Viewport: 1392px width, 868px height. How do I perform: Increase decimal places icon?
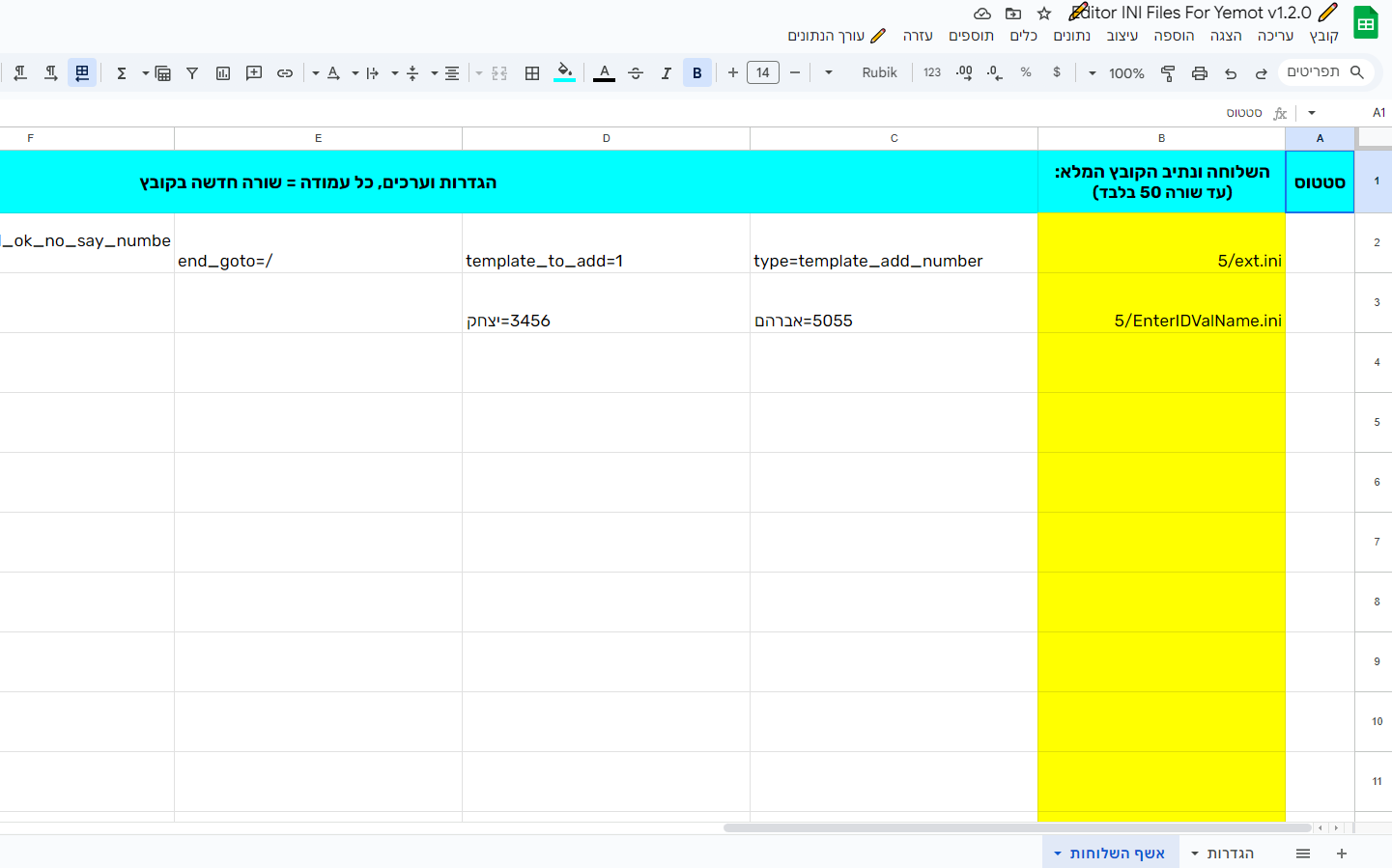964,72
